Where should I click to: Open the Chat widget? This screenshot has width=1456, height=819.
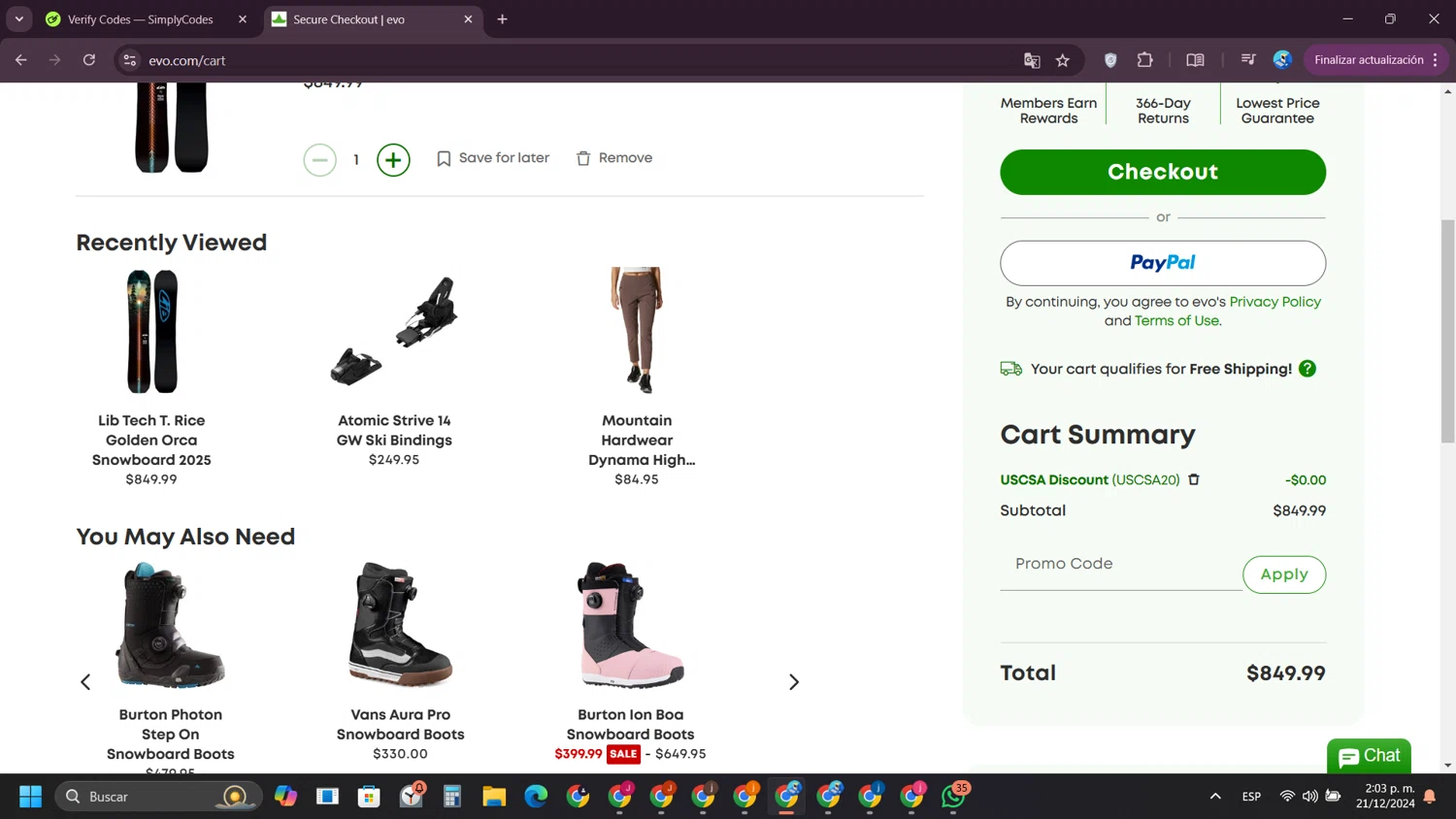click(1369, 756)
